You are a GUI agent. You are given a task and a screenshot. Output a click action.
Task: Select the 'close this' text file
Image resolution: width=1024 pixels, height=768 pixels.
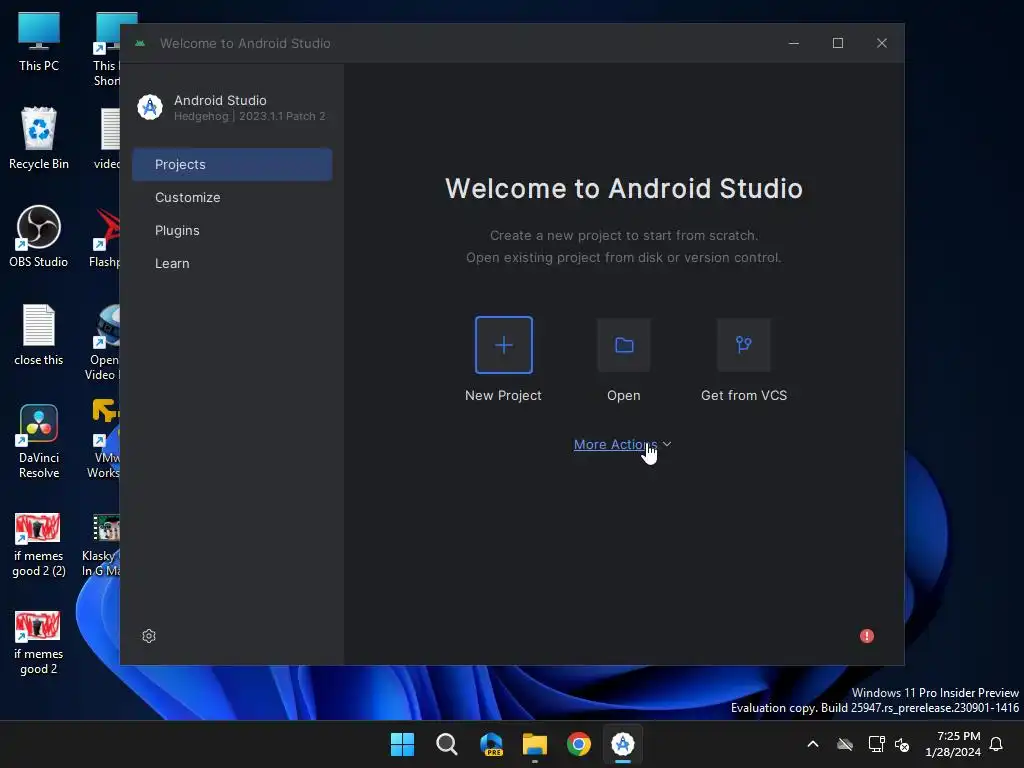coord(39,335)
